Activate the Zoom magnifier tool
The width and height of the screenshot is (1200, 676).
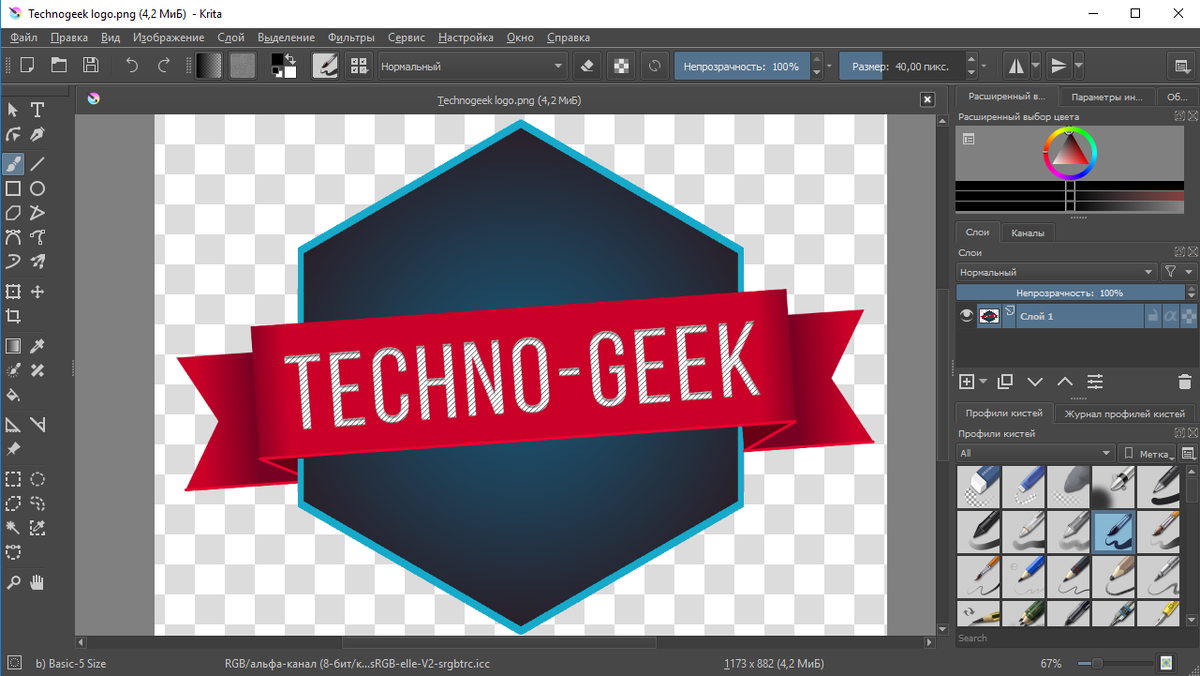pos(13,581)
